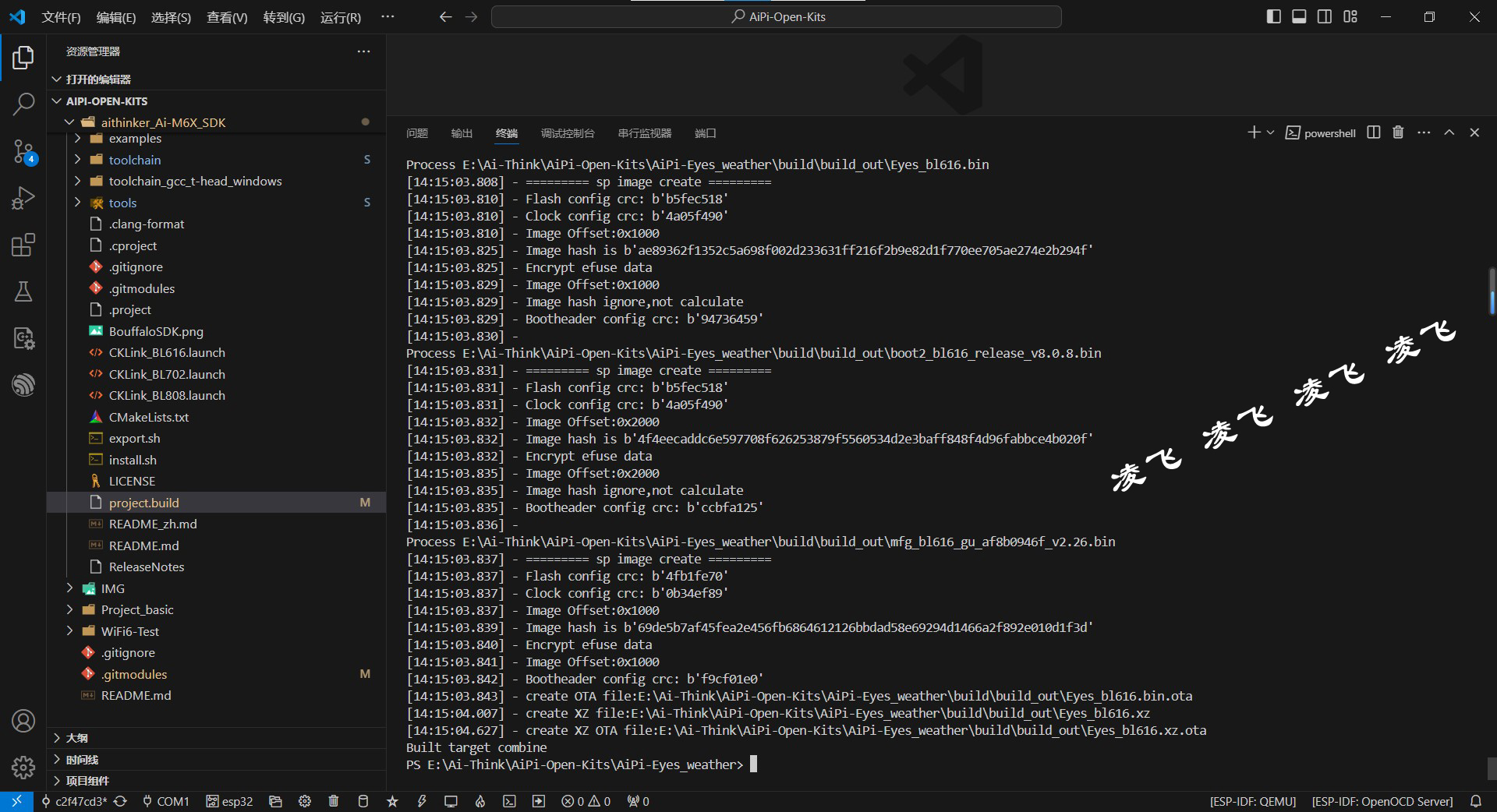Expand the IMG folder
The width and height of the screenshot is (1497, 812).
pyautogui.click(x=217, y=589)
